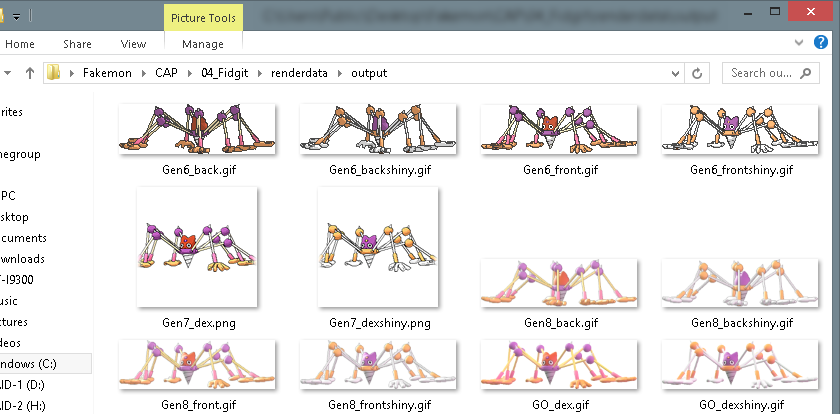This screenshot has width=840, height=414.
Task: Open the GT-I9300 device in navigation pane
Action: 17,280
